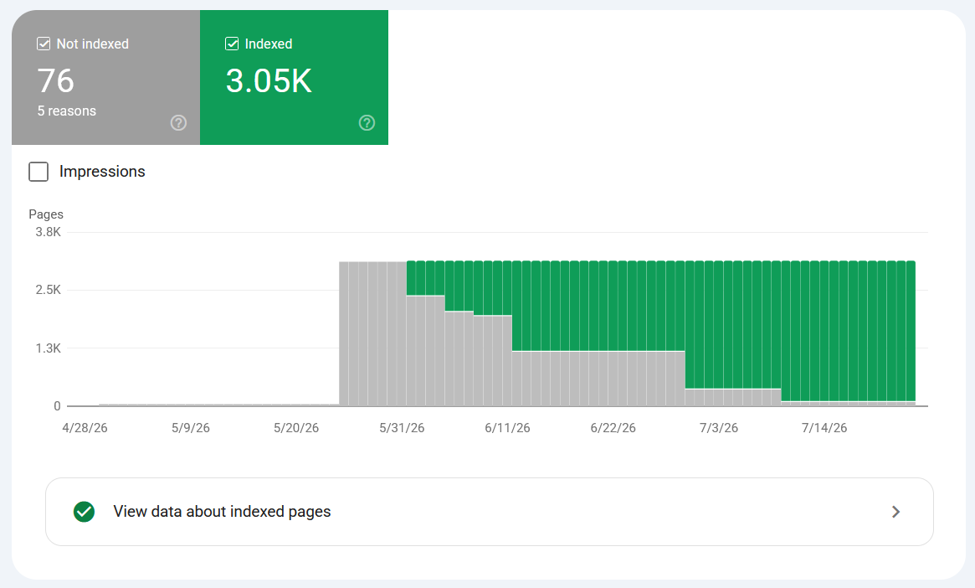Click the help icon in Indexed card
Viewport: 975px width, 588px height.
[367, 123]
